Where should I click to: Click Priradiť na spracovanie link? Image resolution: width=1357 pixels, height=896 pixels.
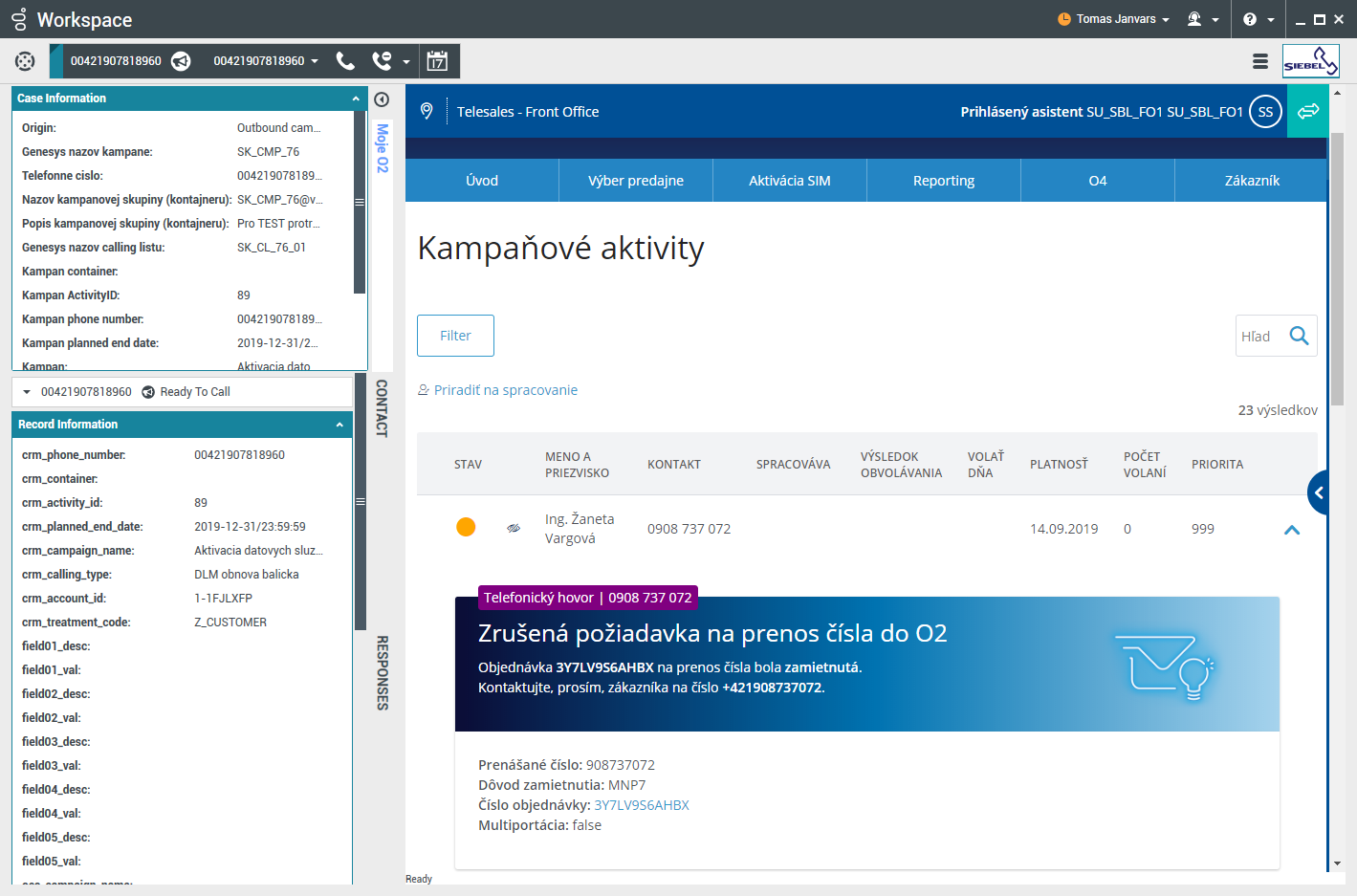point(497,390)
